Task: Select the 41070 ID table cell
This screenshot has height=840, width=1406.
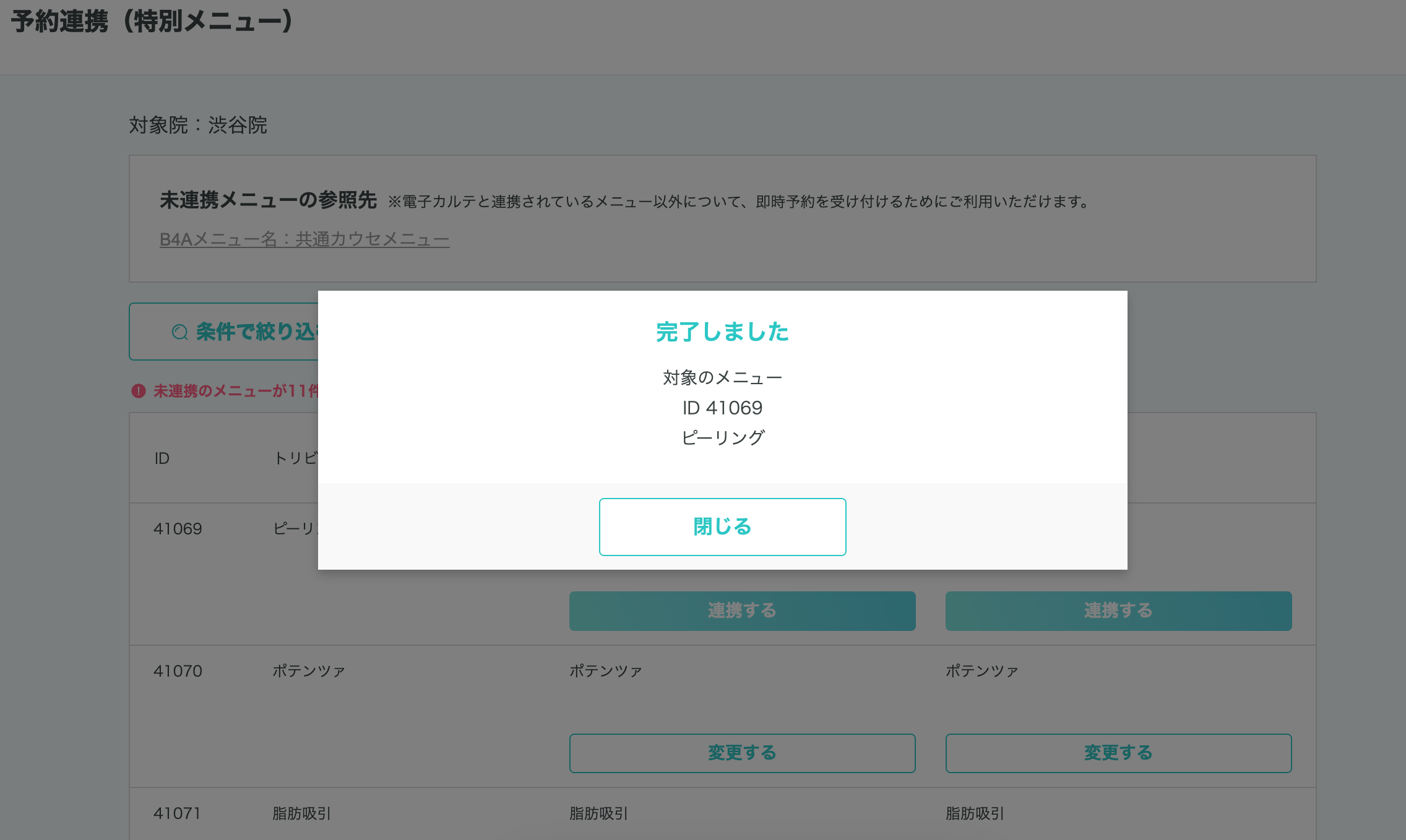Action: pyautogui.click(x=178, y=671)
